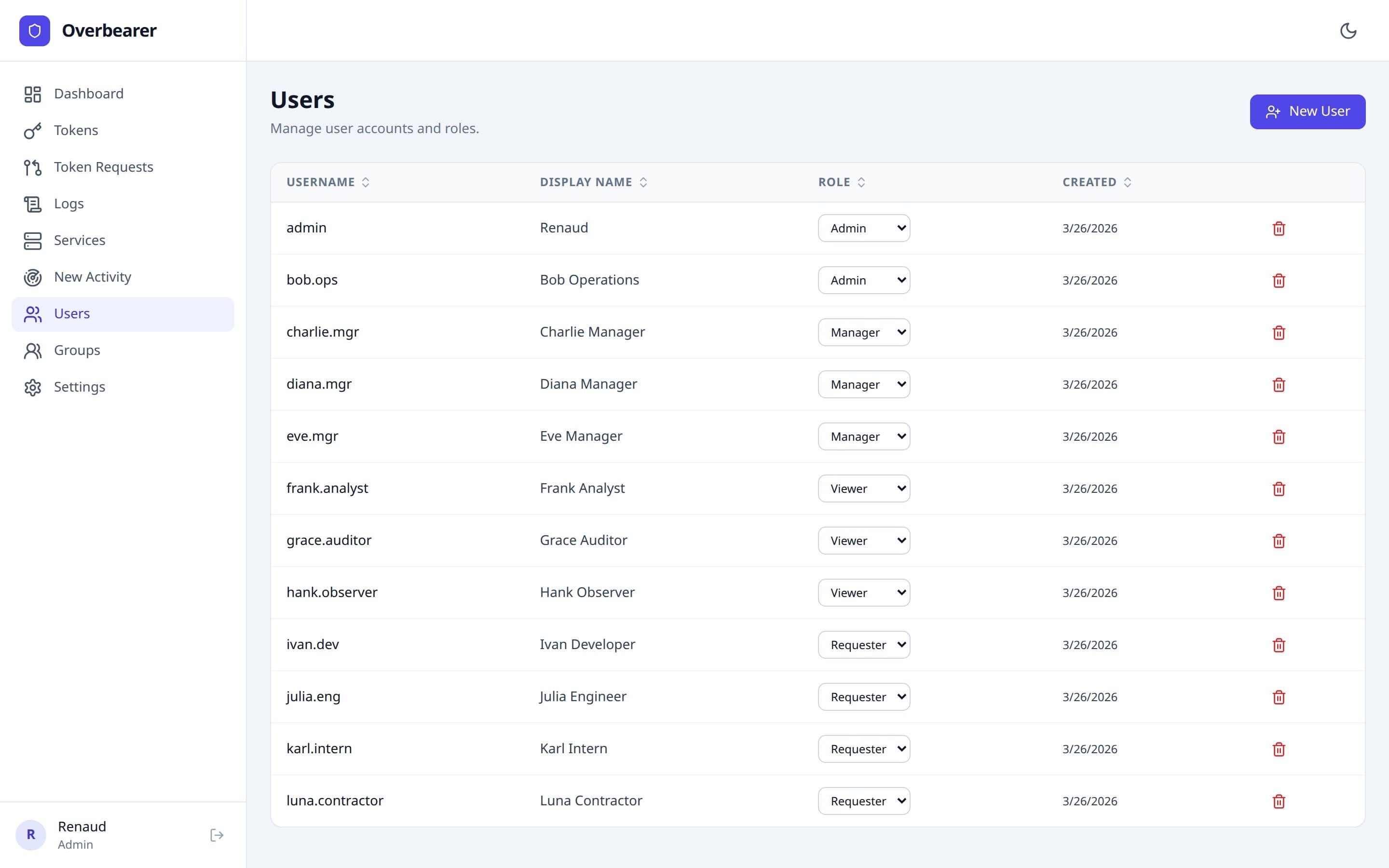
Task: Select the Tokens key icon in sidebar
Action: click(x=33, y=130)
